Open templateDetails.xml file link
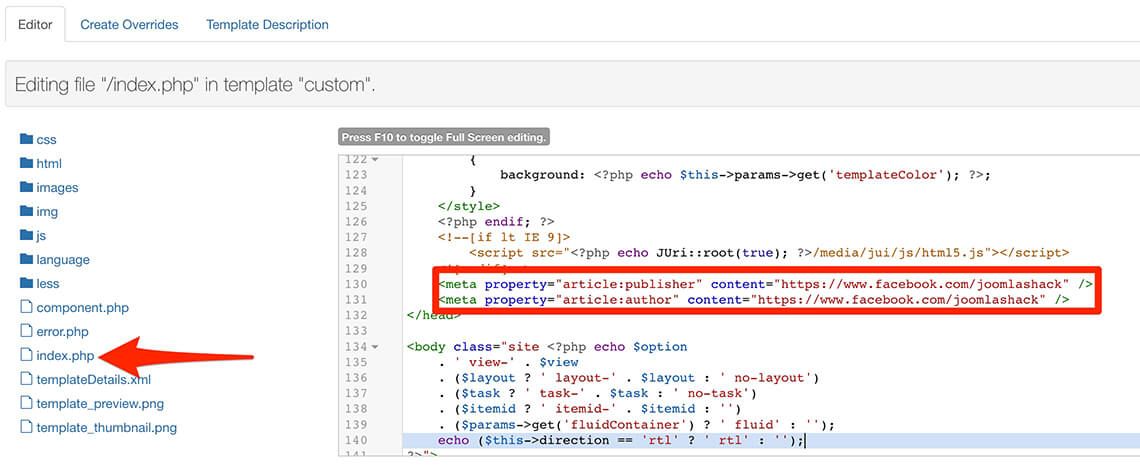This screenshot has height=465, width=1140. point(93,379)
